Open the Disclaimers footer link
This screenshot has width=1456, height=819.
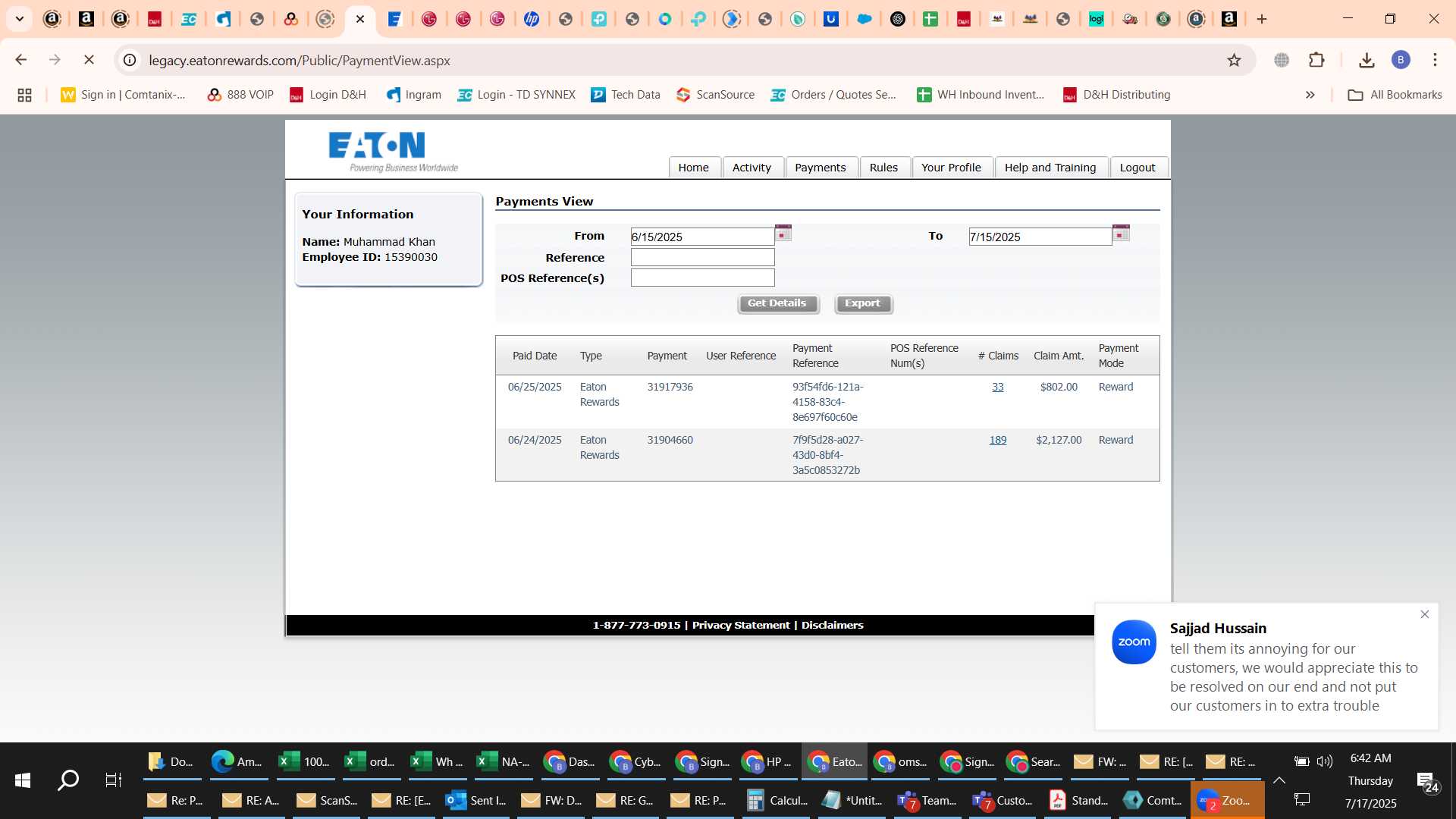[833, 625]
